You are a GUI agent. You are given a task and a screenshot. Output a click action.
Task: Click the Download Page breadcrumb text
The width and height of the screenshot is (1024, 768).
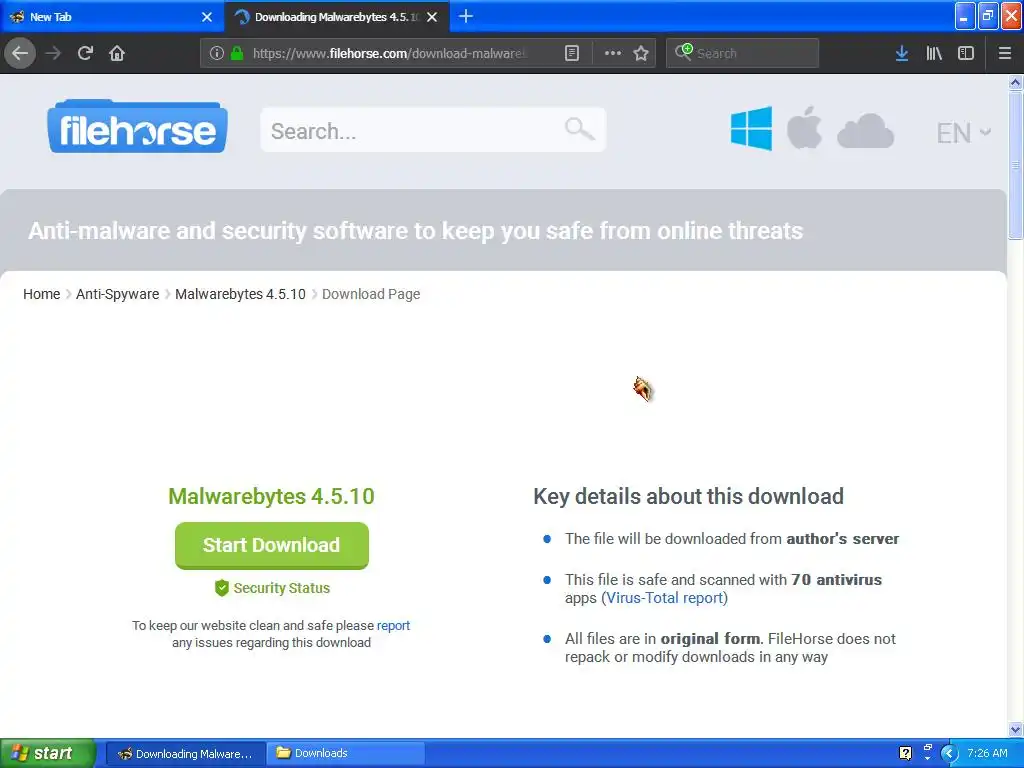pyautogui.click(x=371, y=294)
